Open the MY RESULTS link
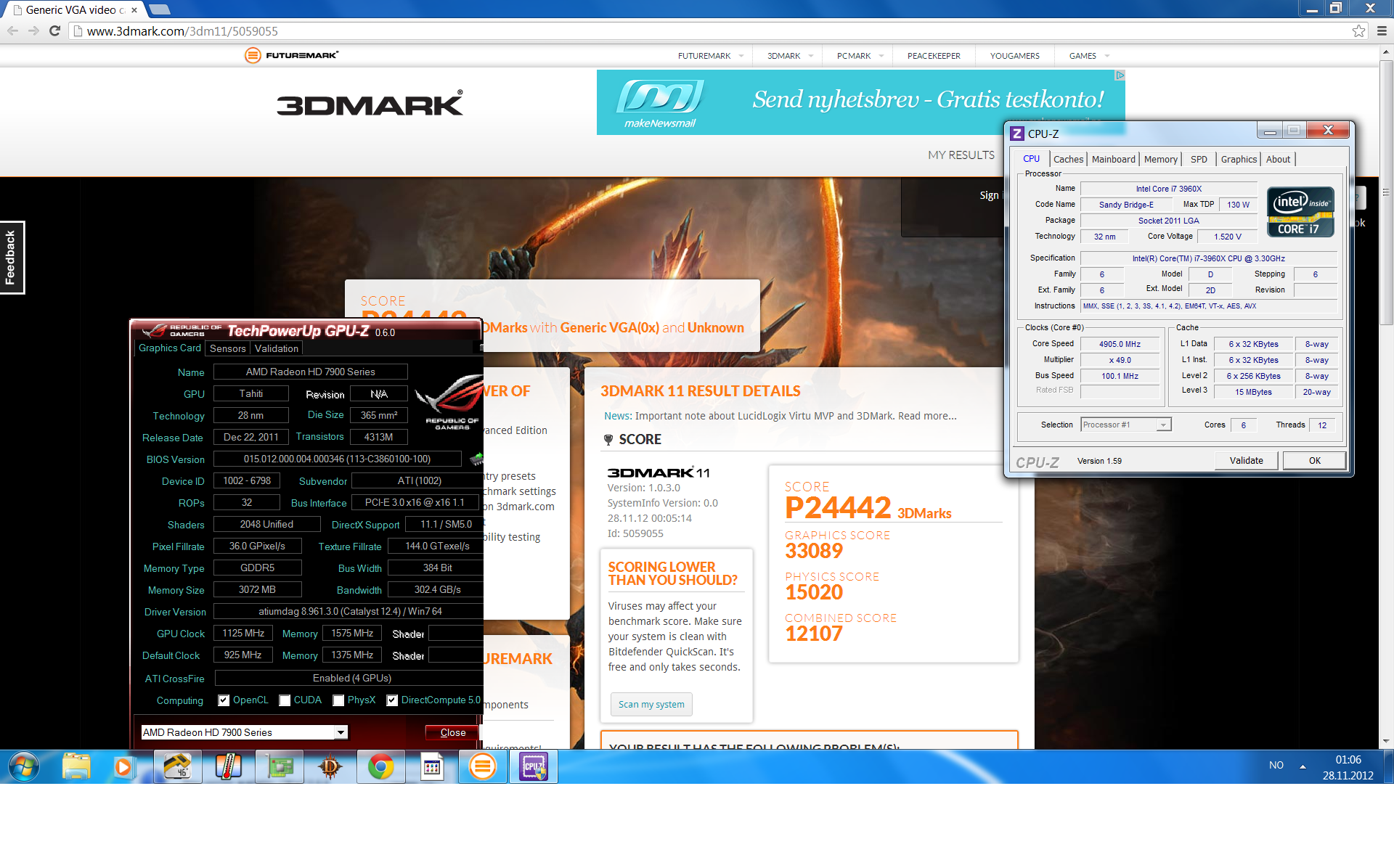1394x868 pixels. click(961, 155)
